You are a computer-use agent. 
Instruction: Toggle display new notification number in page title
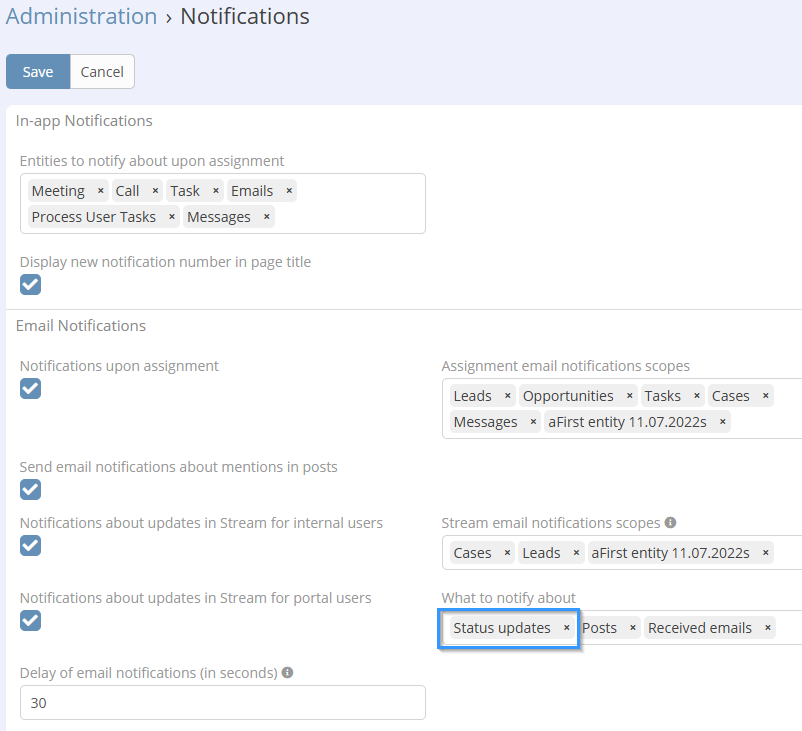[x=31, y=285]
